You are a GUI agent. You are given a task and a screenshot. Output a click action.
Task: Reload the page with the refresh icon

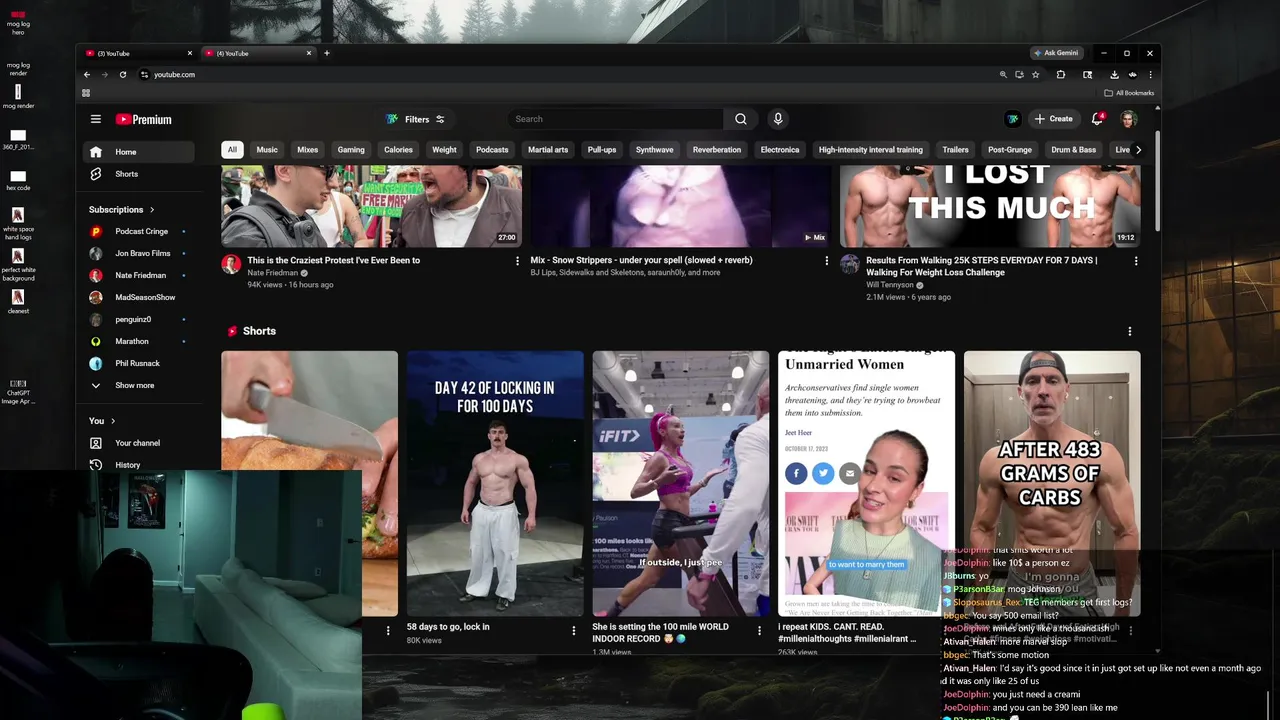123,75
